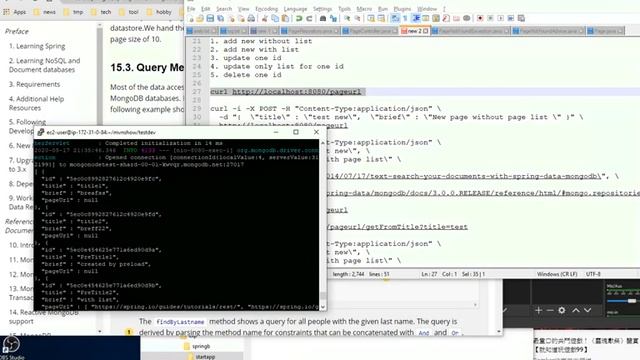Image resolution: width=640 pixels, height=360 pixels.
Task: Click the terminal window scrollbar down arrow
Action: [x=323, y=307]
